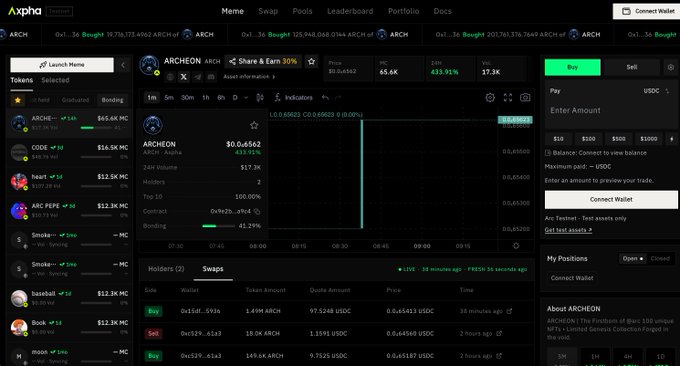Redo the last chart action
The image size is (680, 366).
338,98
